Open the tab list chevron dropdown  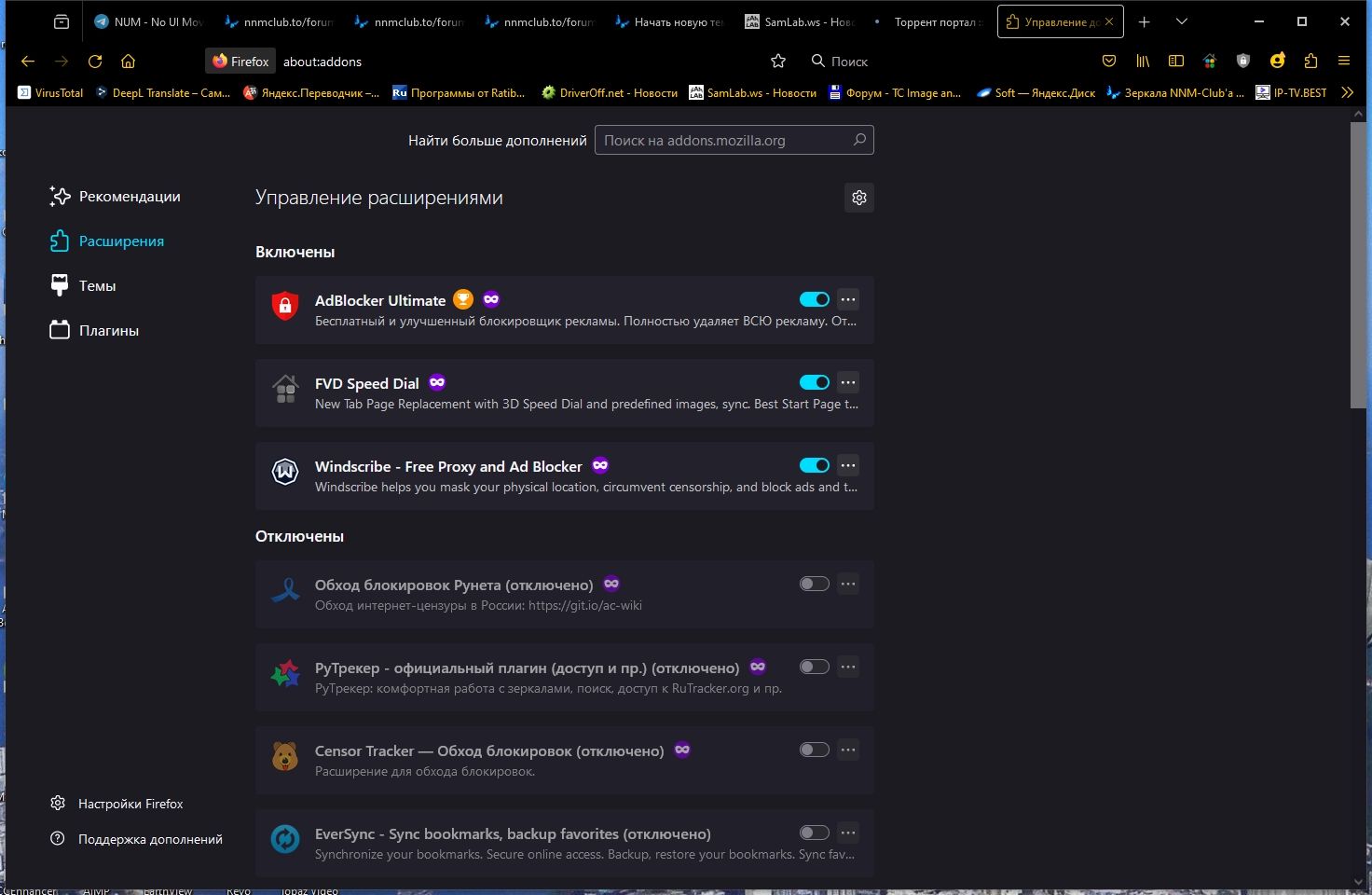pyautogui.click(x=1181, y=21)
